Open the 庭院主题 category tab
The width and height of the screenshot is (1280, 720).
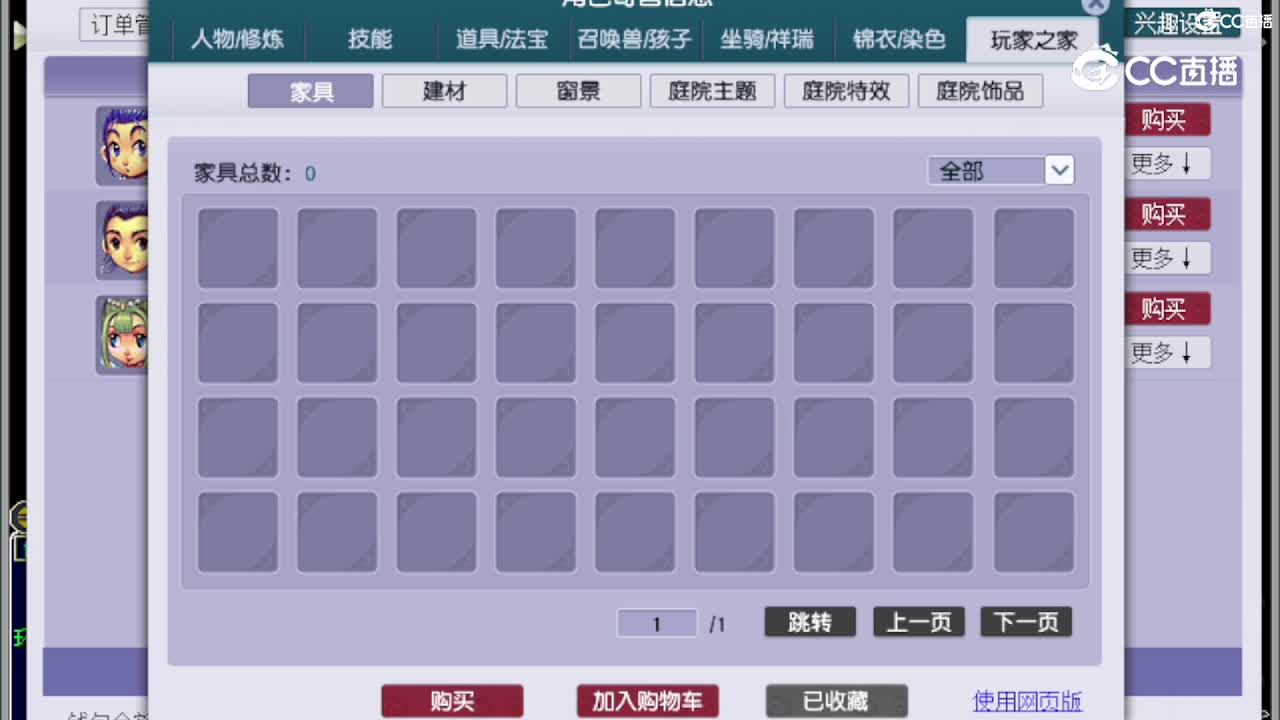[712, 90]
